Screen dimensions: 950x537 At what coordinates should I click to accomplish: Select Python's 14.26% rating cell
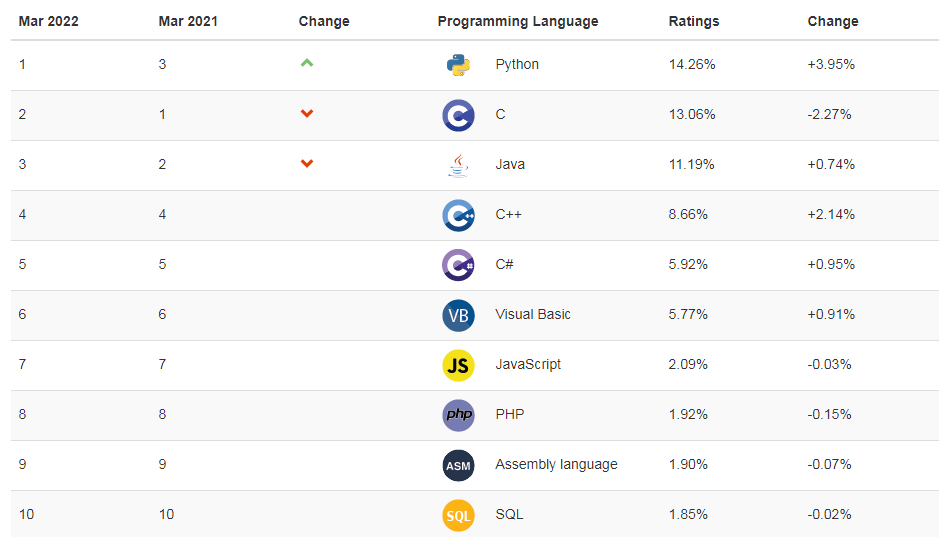(692, 64)
